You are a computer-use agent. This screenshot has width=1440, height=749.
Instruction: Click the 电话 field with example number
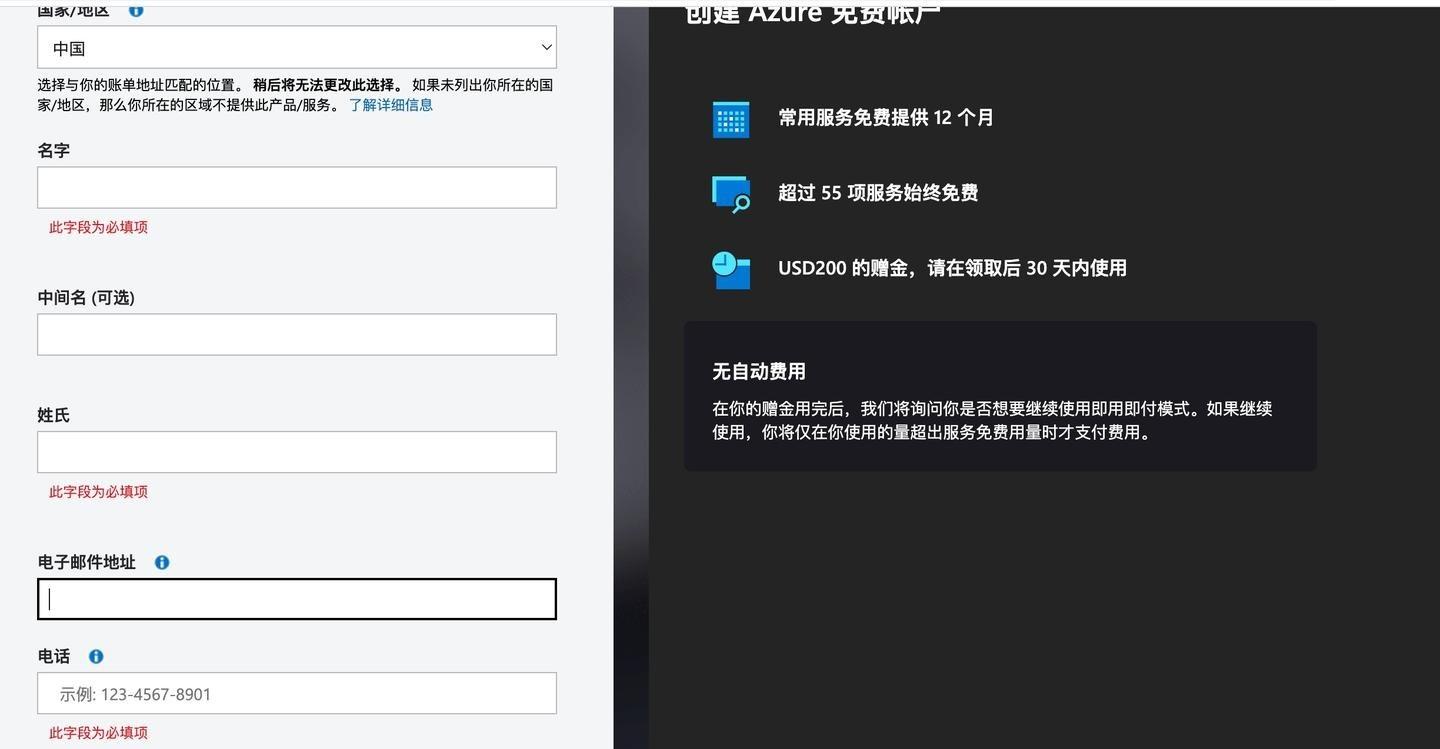296,694
